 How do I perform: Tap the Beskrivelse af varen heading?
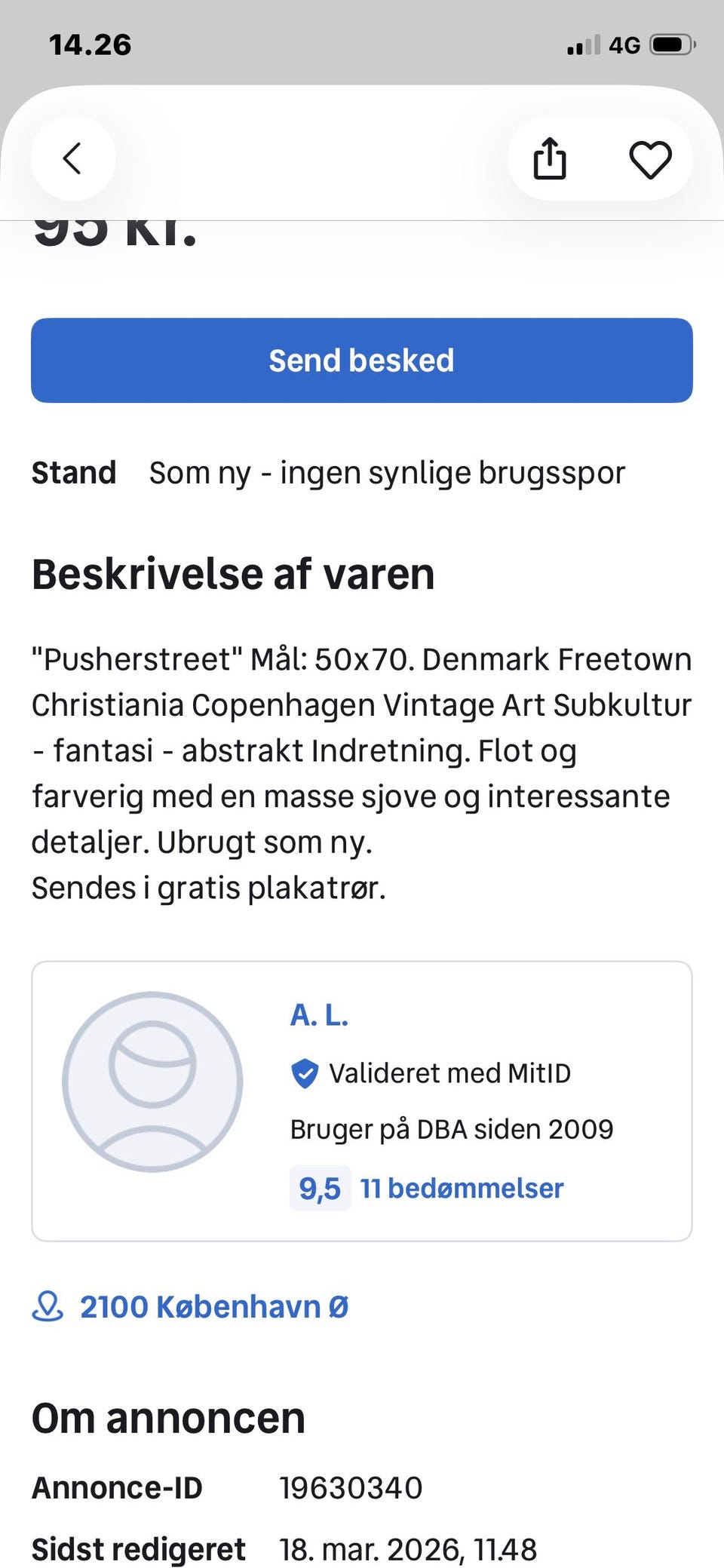(233, 574)
